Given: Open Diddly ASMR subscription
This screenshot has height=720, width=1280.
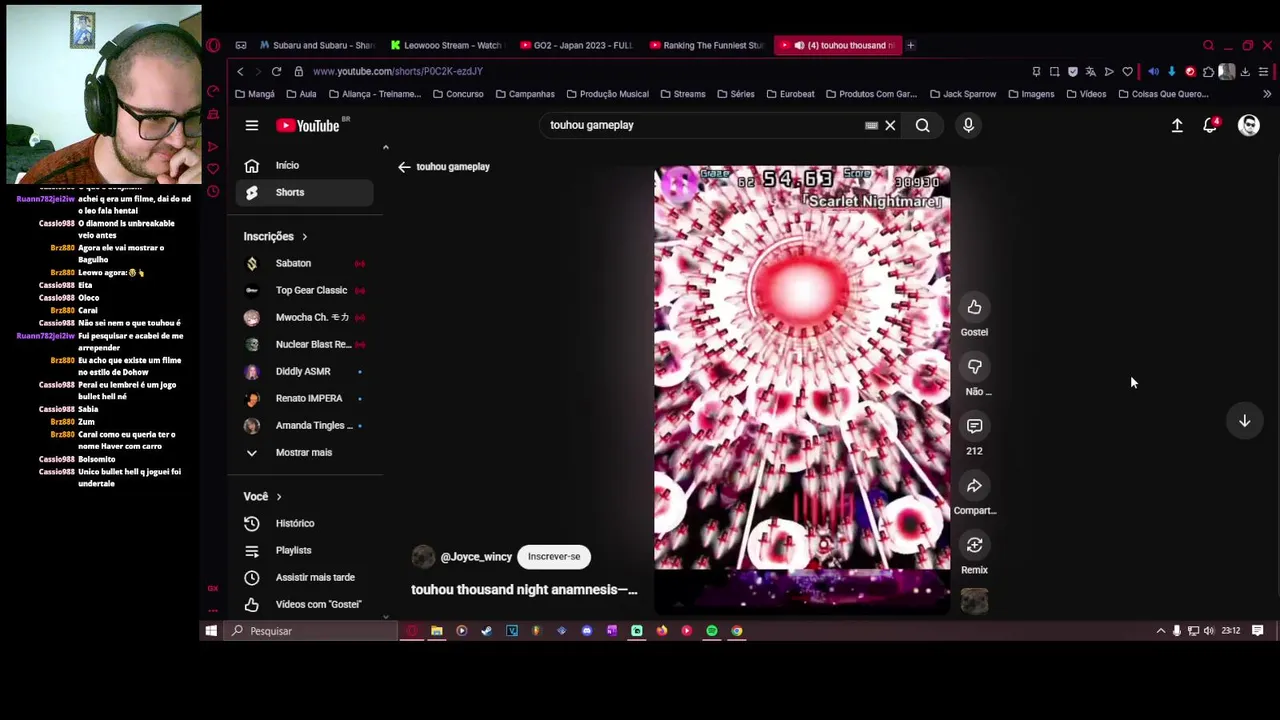Looking at the screenshot, I should click(x=304, y=371).
